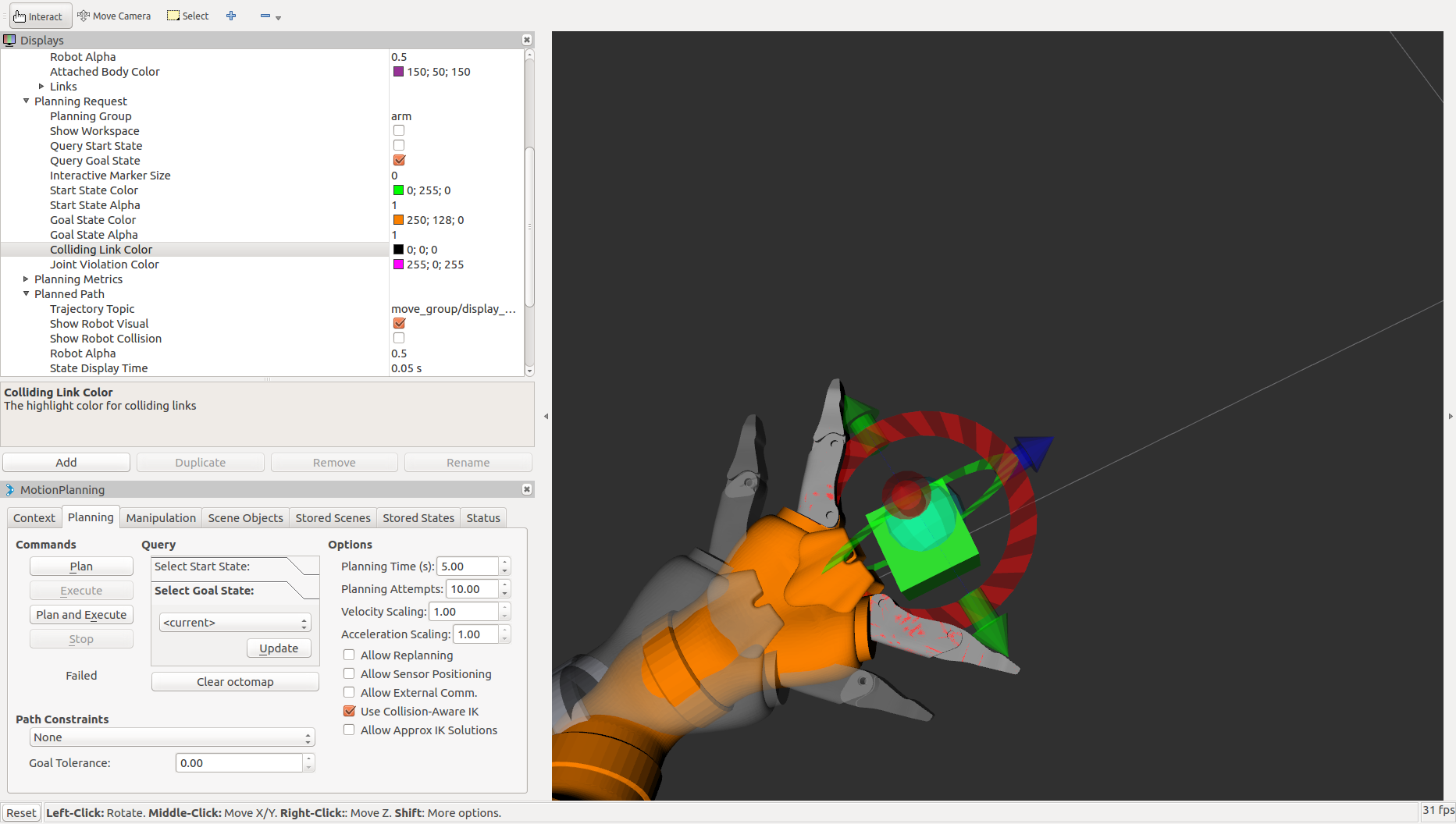Select the Move Camera tool
Viewport: 1456px width, 824px height.
[x=114, y=16]
